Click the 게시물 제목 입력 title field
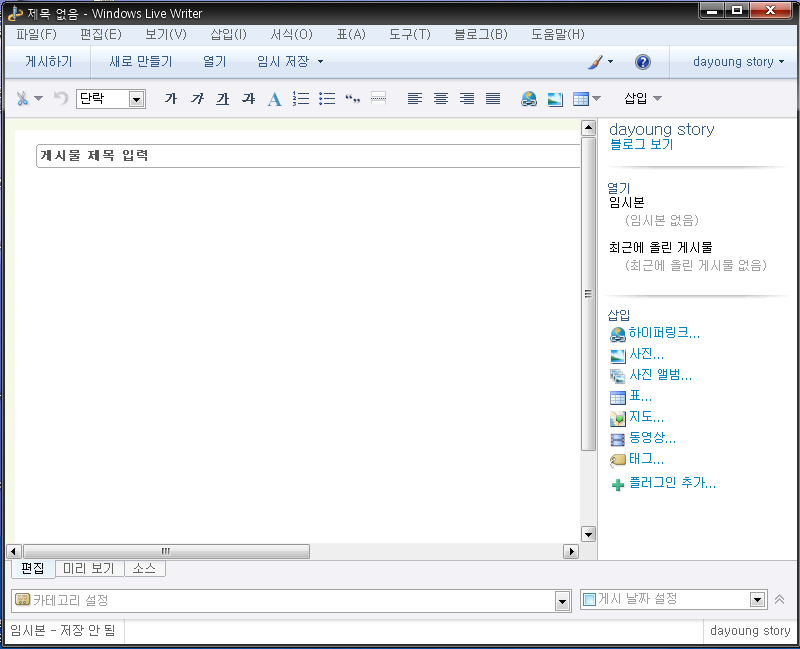The width and height of the screenshot is (800, 649). [308, 156]
